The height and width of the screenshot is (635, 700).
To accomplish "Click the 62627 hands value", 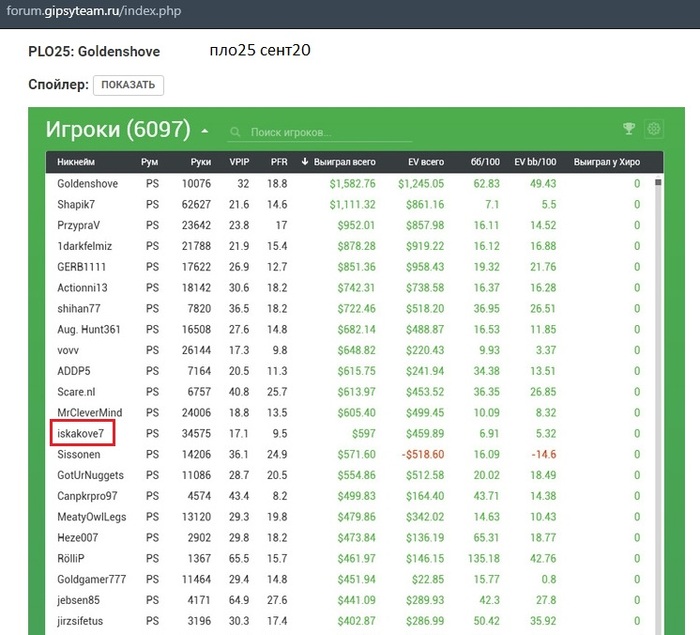I will coord(196,205).
